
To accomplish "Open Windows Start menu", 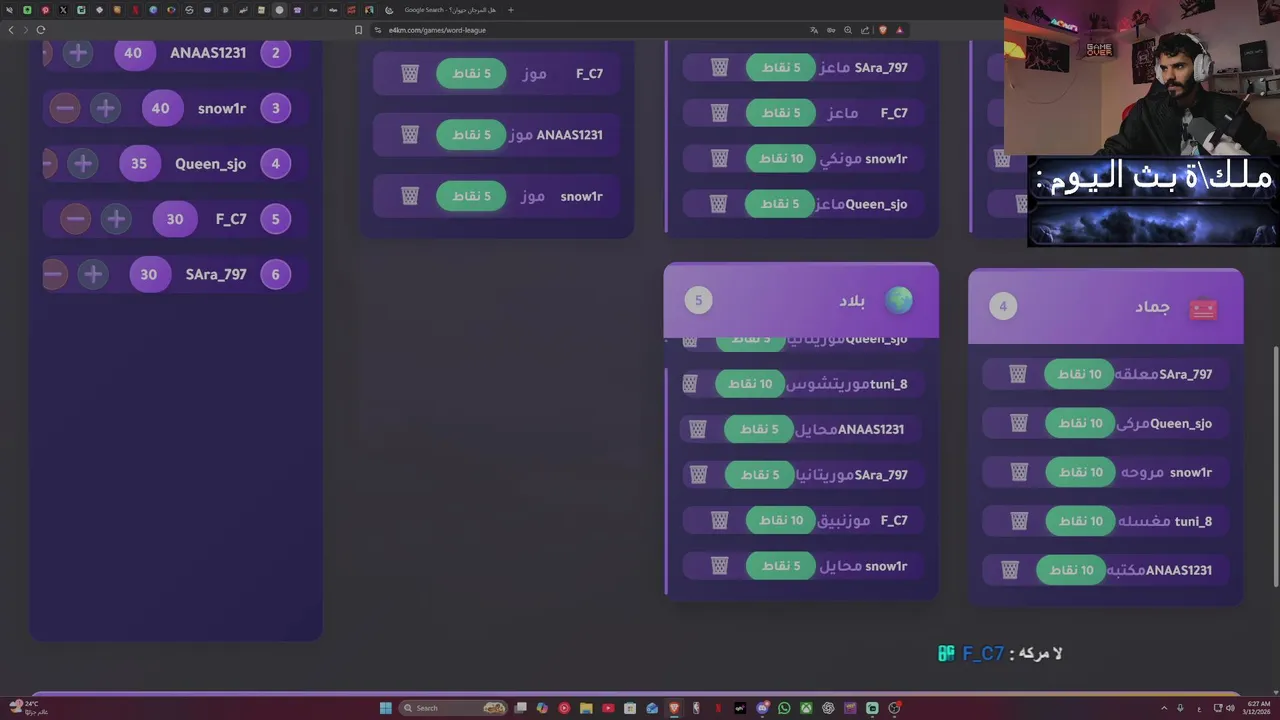I will [385, 708].
